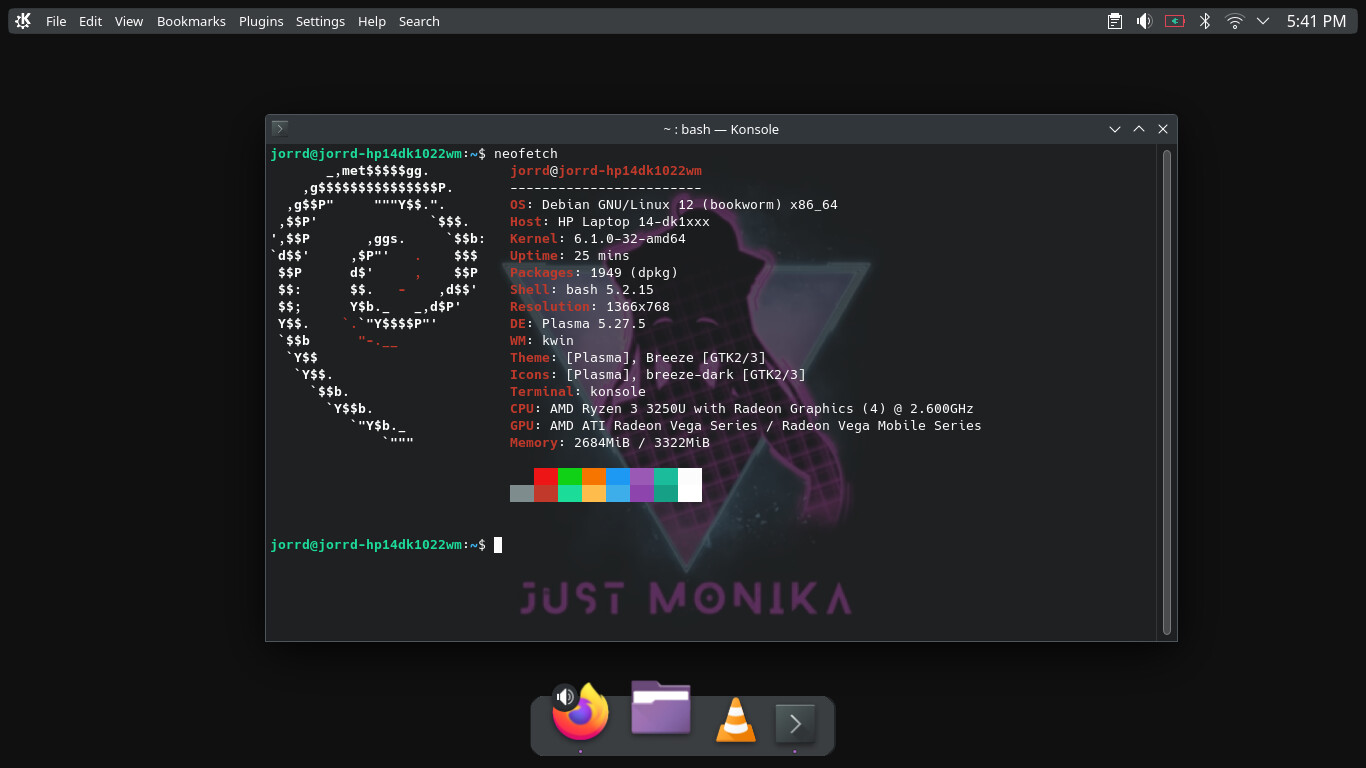The image size is (1366, 768).
Task: Open the Bookmarks menu
Action: pyautogui.click(x=191, y=21)
